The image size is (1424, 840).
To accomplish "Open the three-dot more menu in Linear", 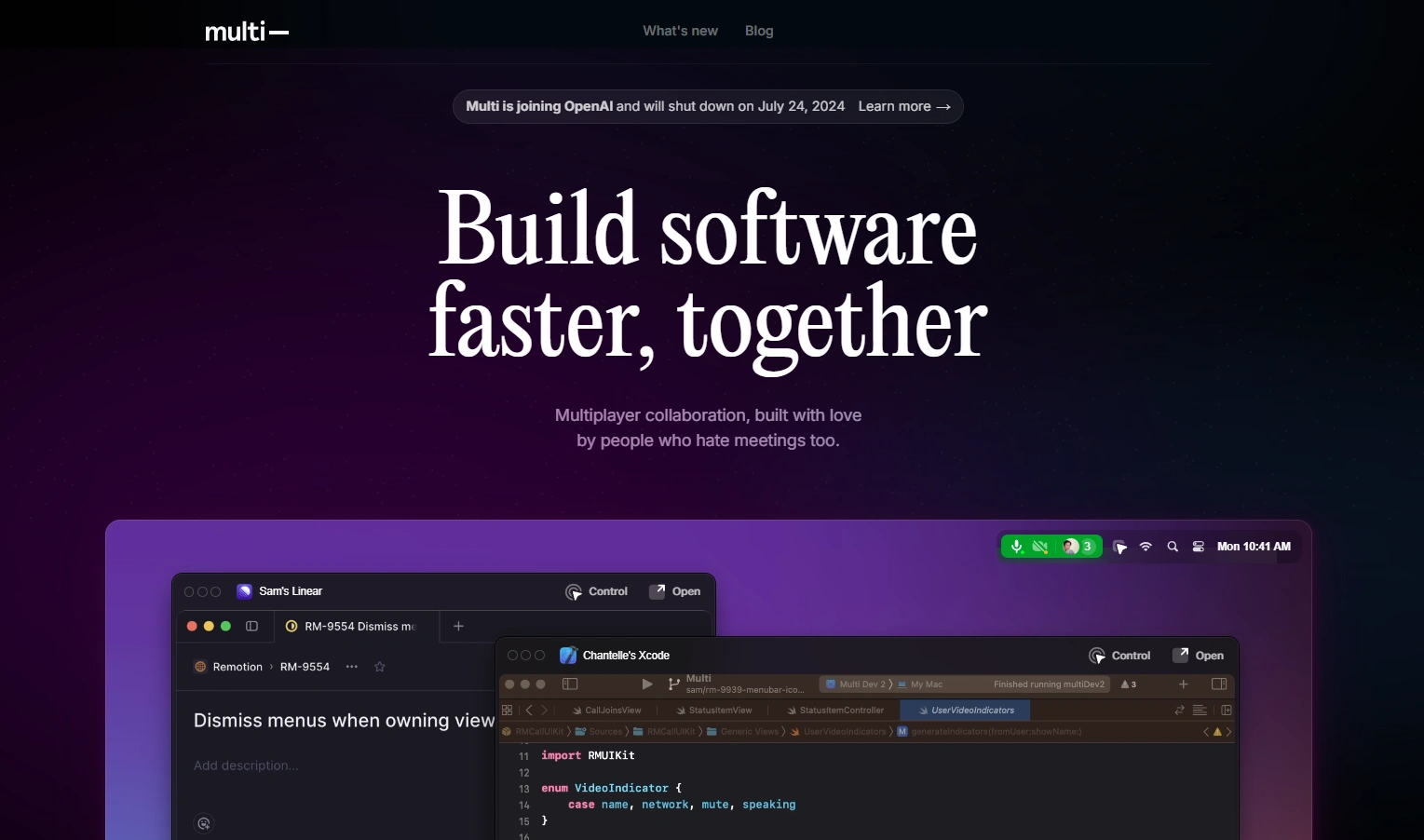I will pyautogui.click(x=352, y=667).
